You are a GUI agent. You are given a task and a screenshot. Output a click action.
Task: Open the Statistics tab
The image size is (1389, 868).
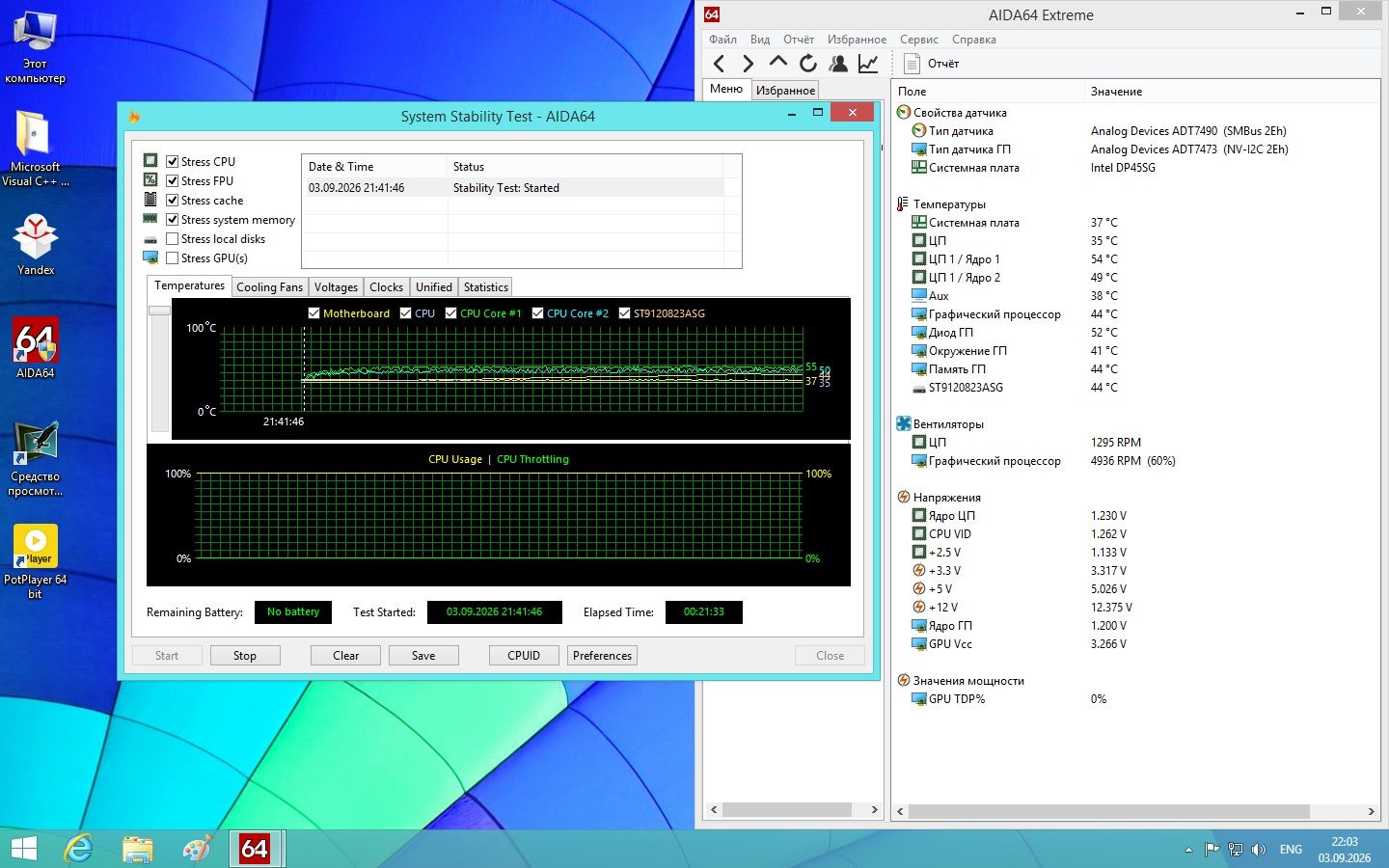[485, 287]
